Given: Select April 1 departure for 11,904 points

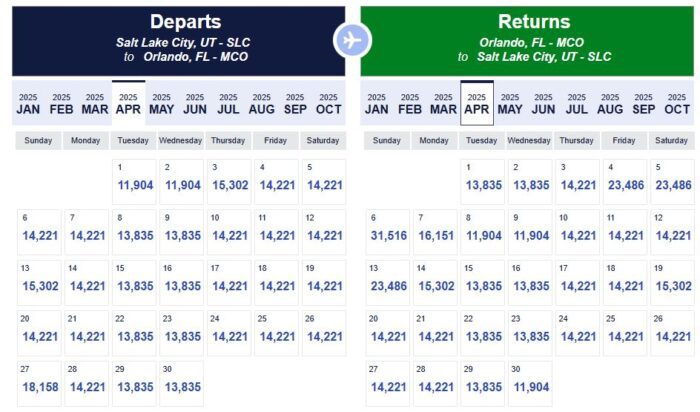Looking at the screenshot, I should [x=135, y=180].
